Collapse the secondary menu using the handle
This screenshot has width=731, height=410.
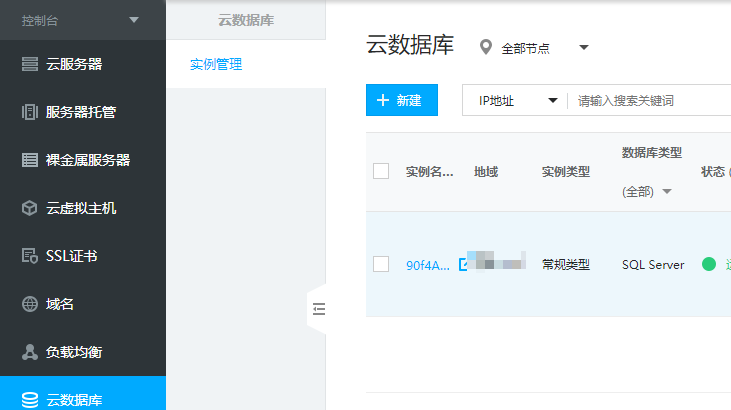318,310
